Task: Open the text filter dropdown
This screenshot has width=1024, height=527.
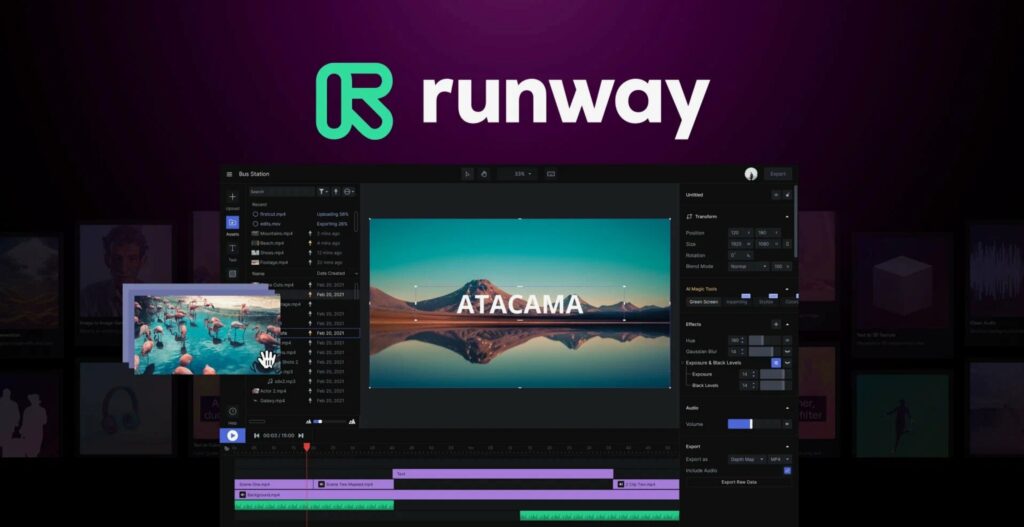Action: pos(323,192)
